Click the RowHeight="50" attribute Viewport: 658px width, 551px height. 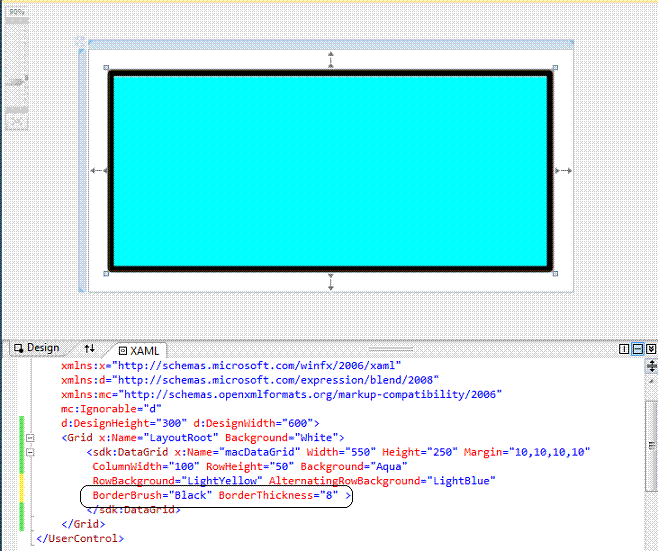250,466
